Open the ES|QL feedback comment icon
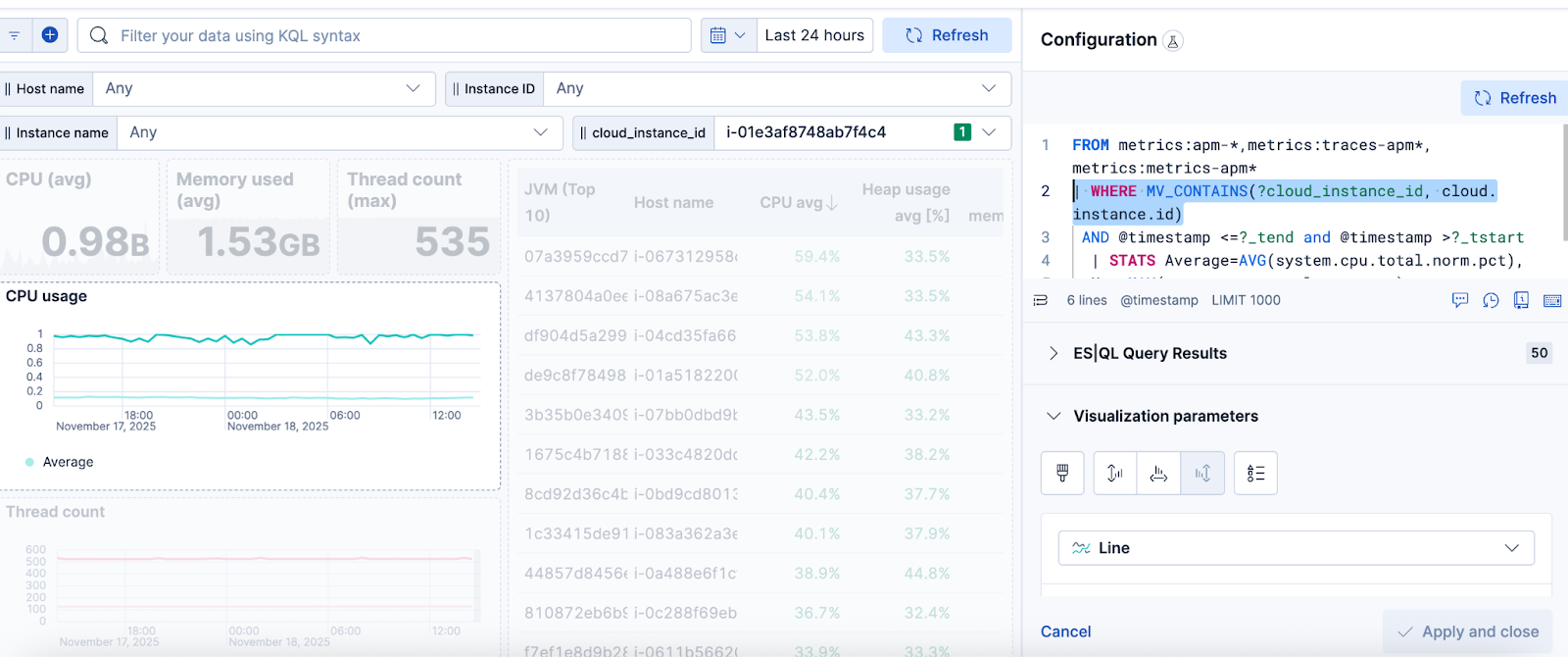 1460,300
